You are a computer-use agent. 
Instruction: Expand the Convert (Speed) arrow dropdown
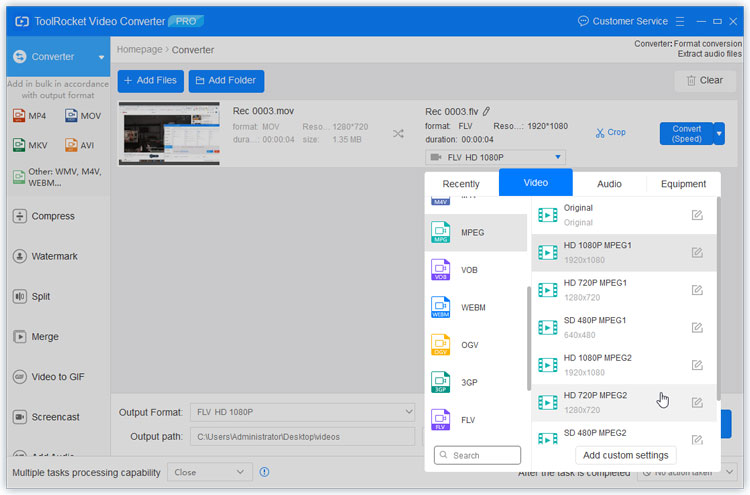tap(719, 133)
